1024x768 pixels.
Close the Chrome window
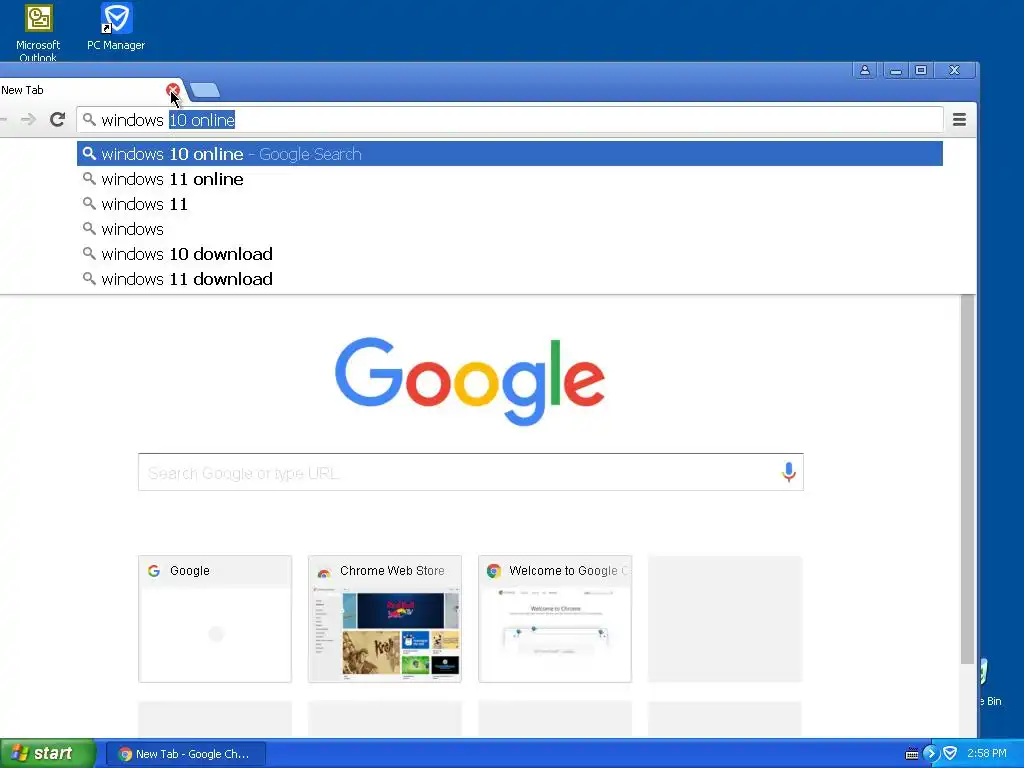point(955,71)
